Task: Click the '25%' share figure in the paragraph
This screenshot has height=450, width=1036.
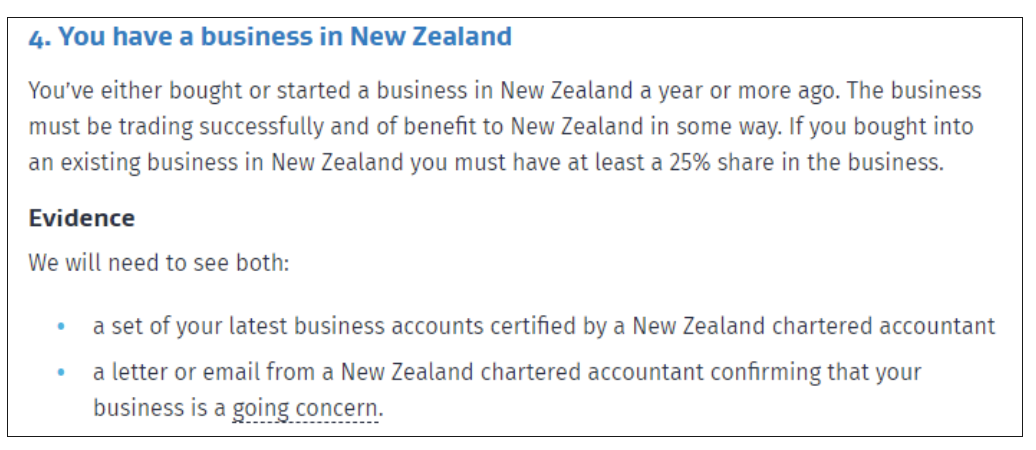Action: click(690, 162)
